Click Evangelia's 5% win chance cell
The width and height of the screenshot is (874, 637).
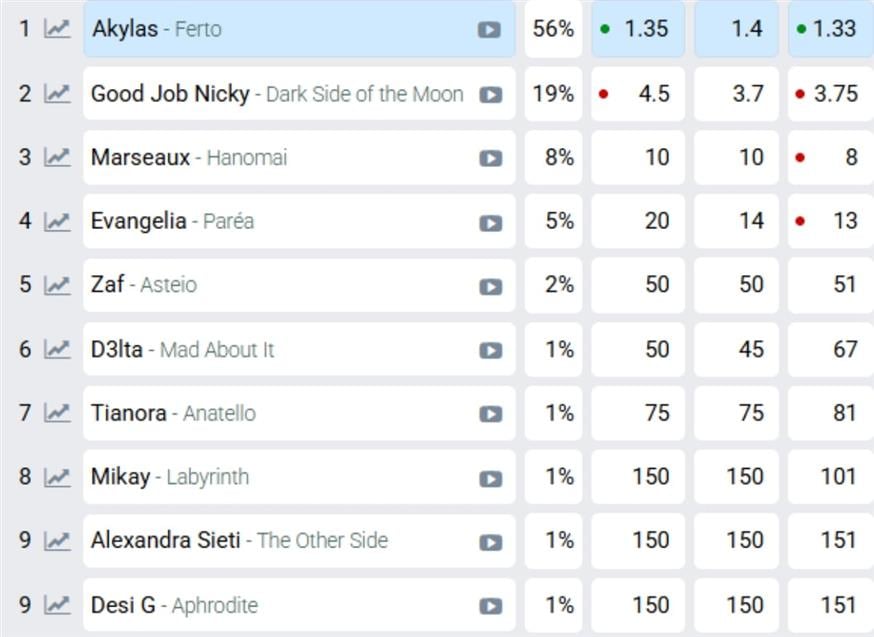coord(553,221)
